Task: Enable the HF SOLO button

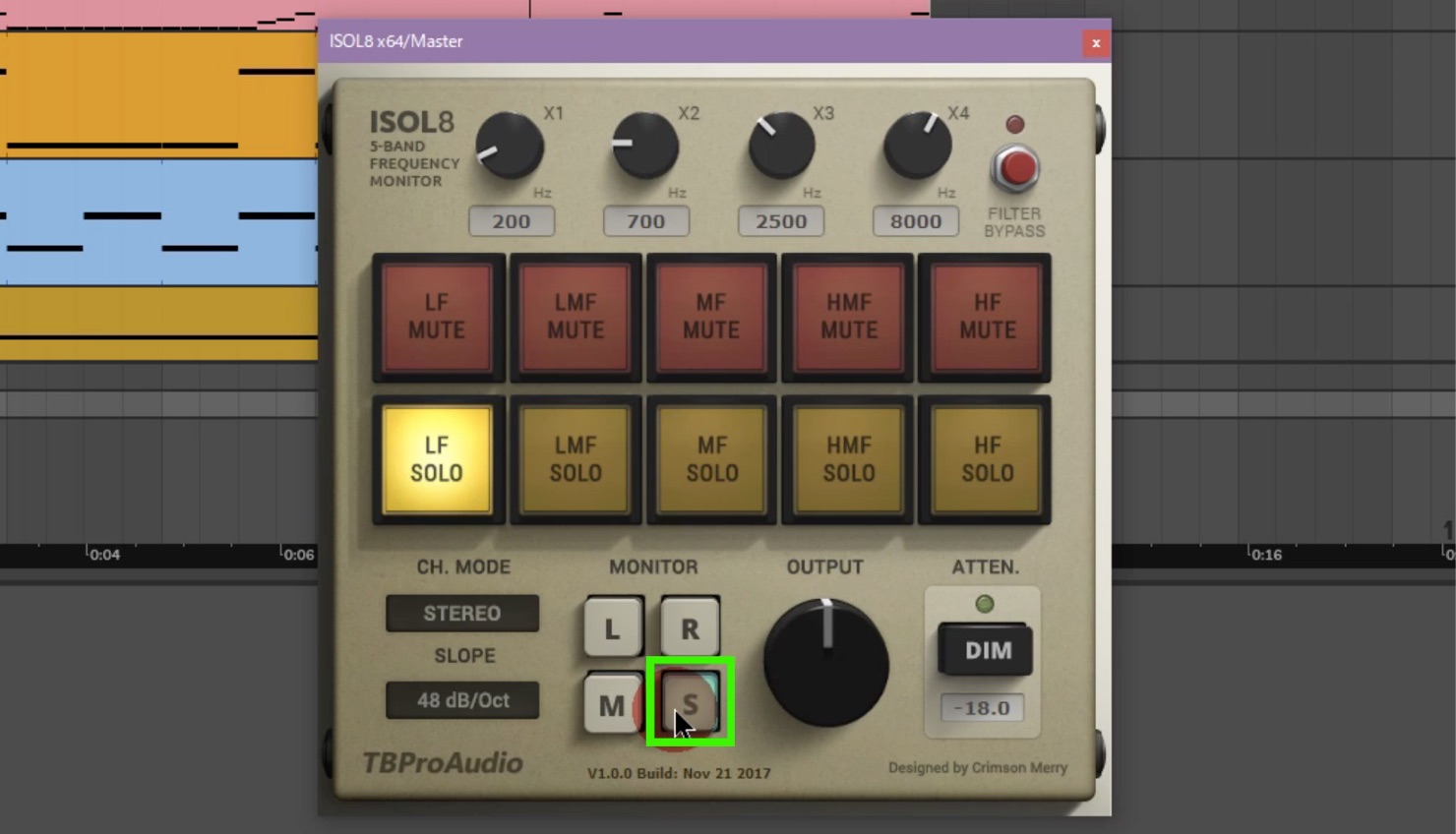Action: pos(986,459)
